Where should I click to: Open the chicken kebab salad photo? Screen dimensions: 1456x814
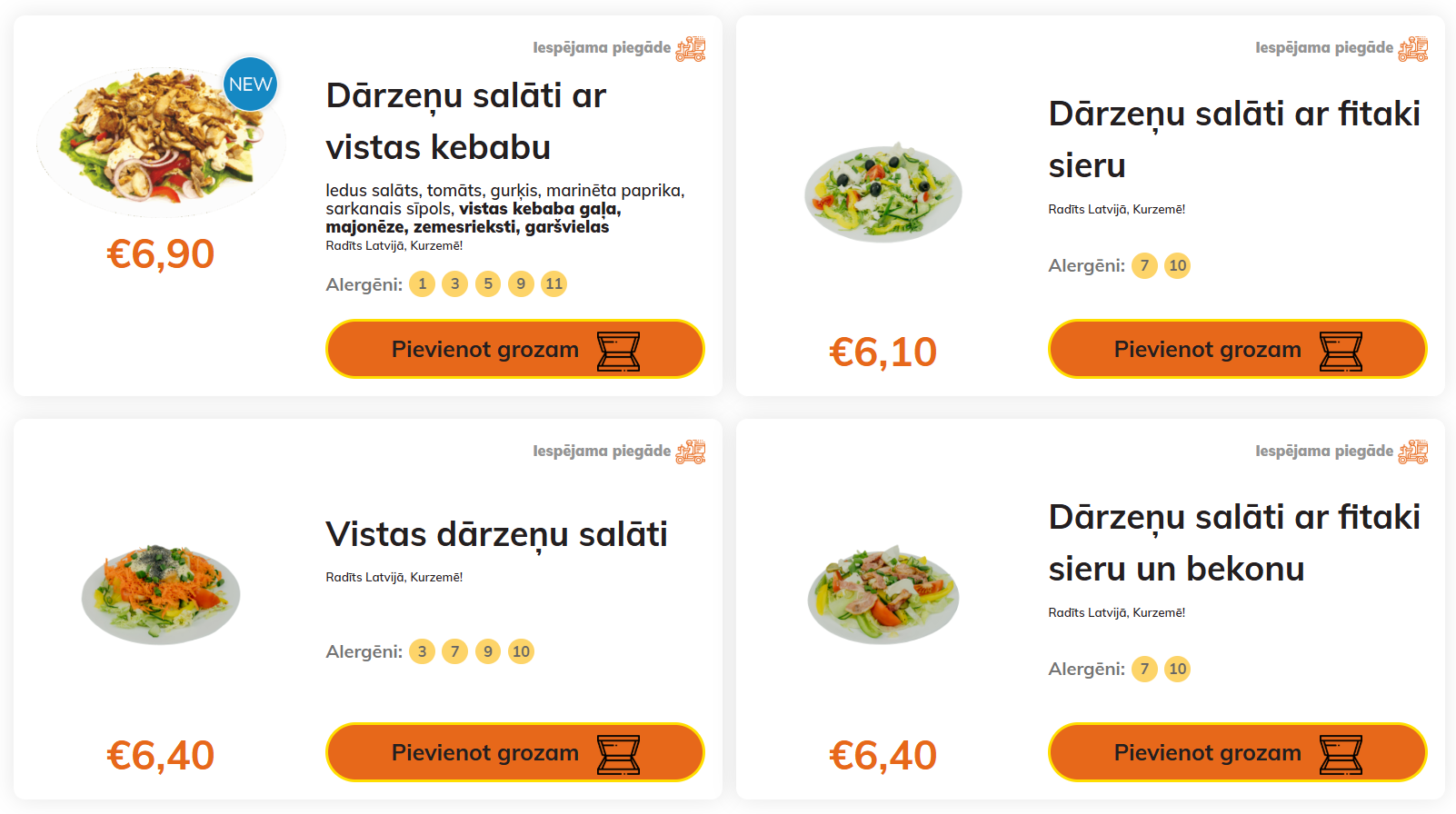tap(161, 143)
